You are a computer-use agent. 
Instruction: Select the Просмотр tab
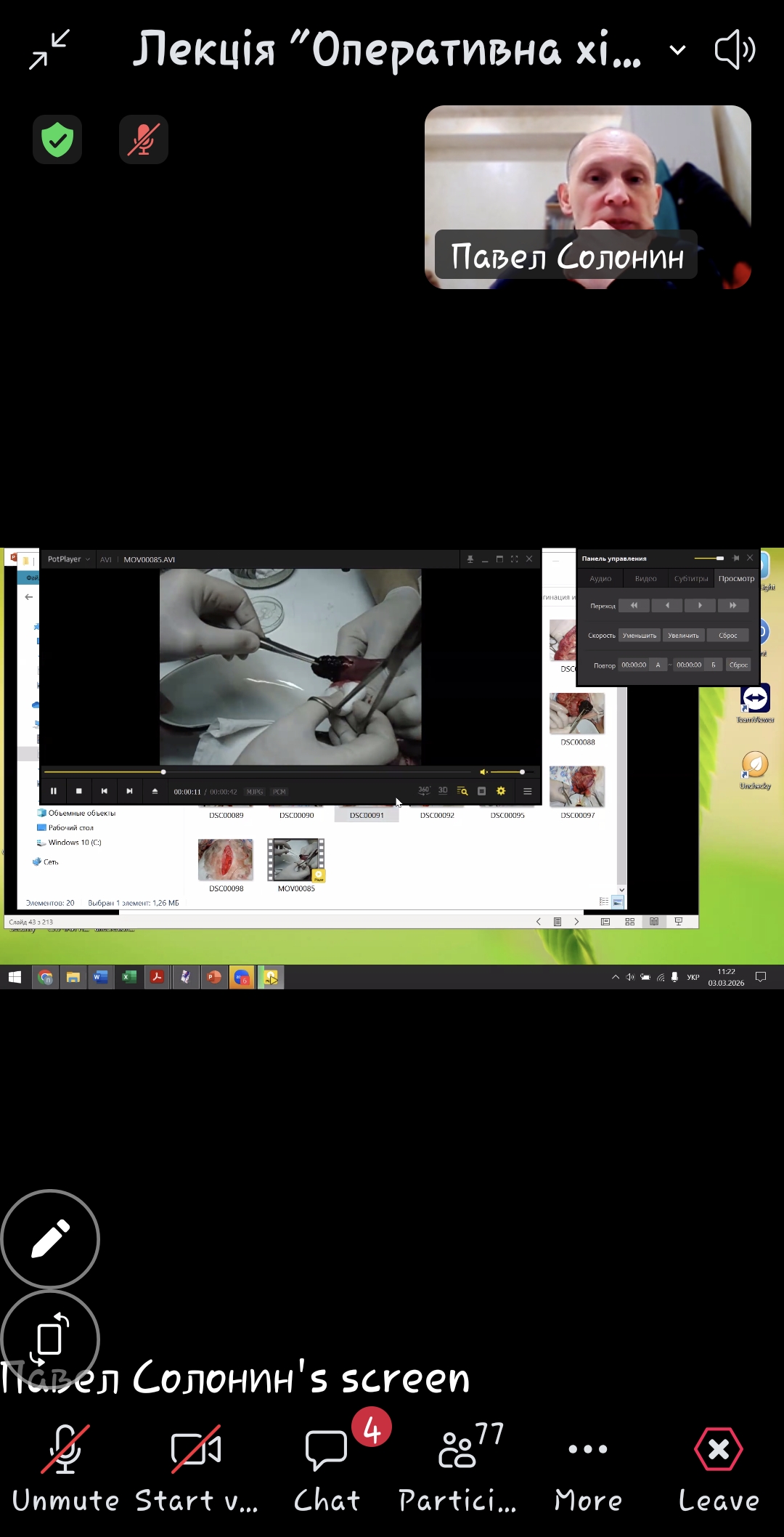(736, 578)
